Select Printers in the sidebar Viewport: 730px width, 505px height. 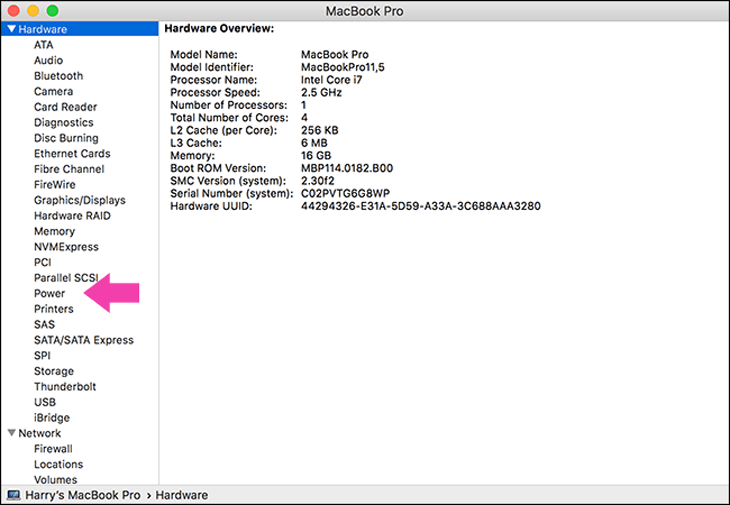tap(54, 309)
